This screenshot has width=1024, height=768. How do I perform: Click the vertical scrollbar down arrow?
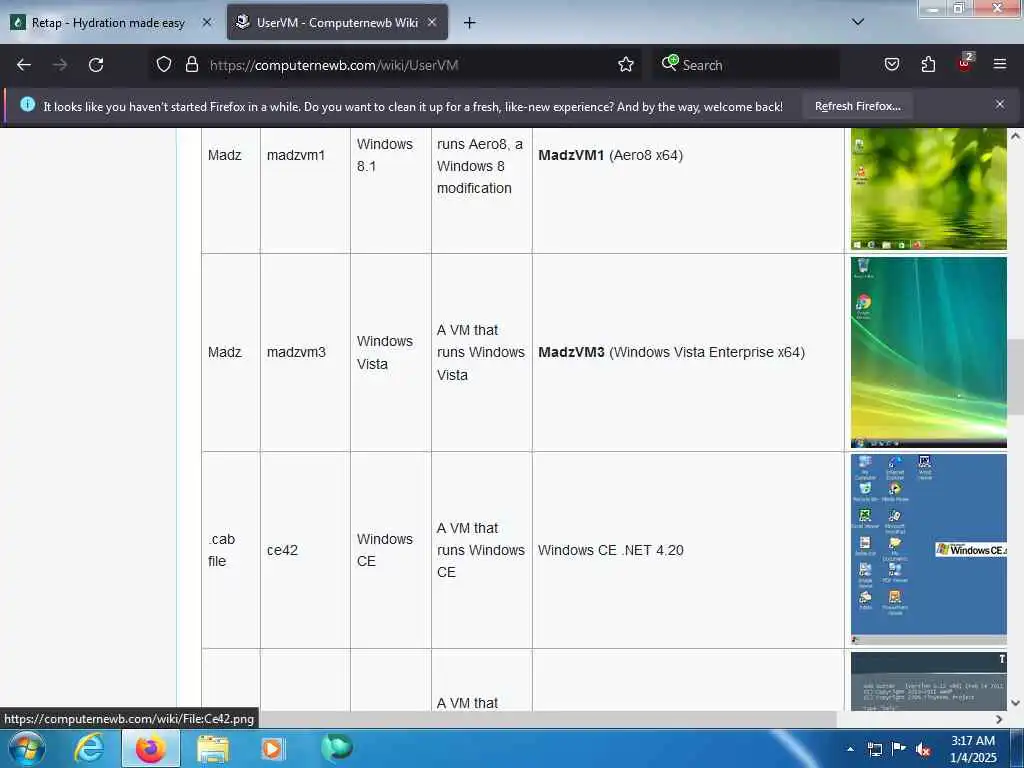(1016, 703)
